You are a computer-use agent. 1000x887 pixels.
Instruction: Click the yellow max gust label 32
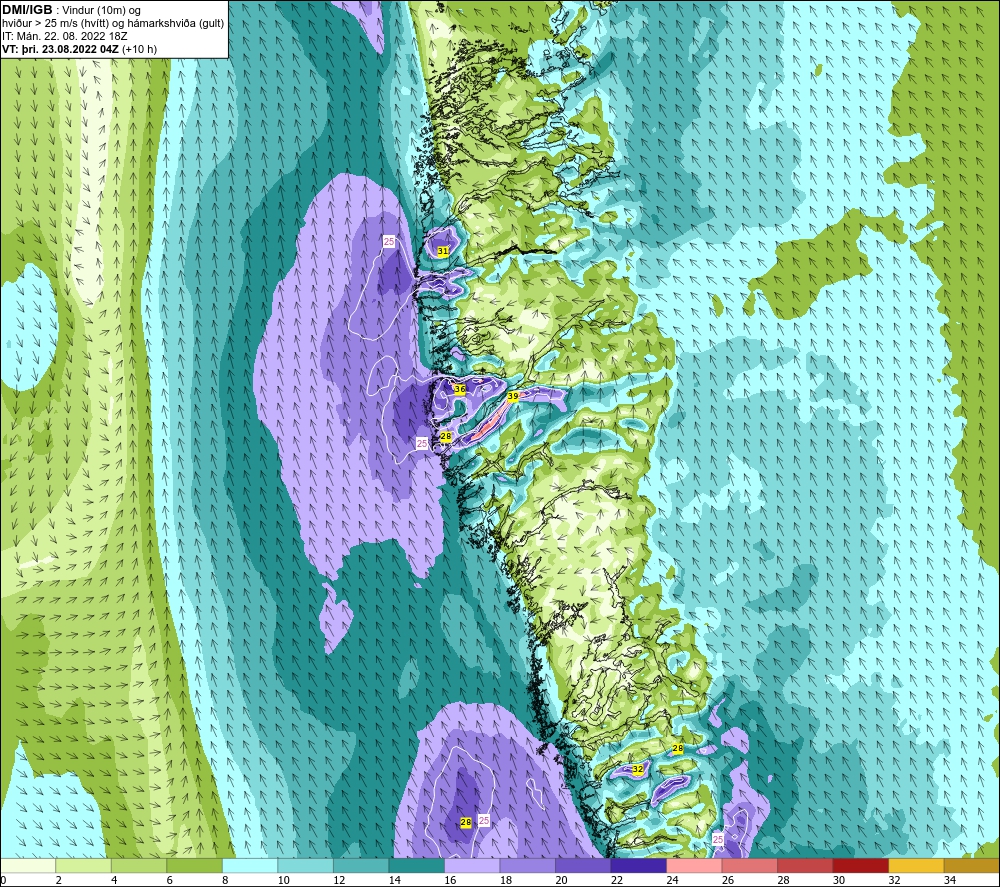pos(638,770)
